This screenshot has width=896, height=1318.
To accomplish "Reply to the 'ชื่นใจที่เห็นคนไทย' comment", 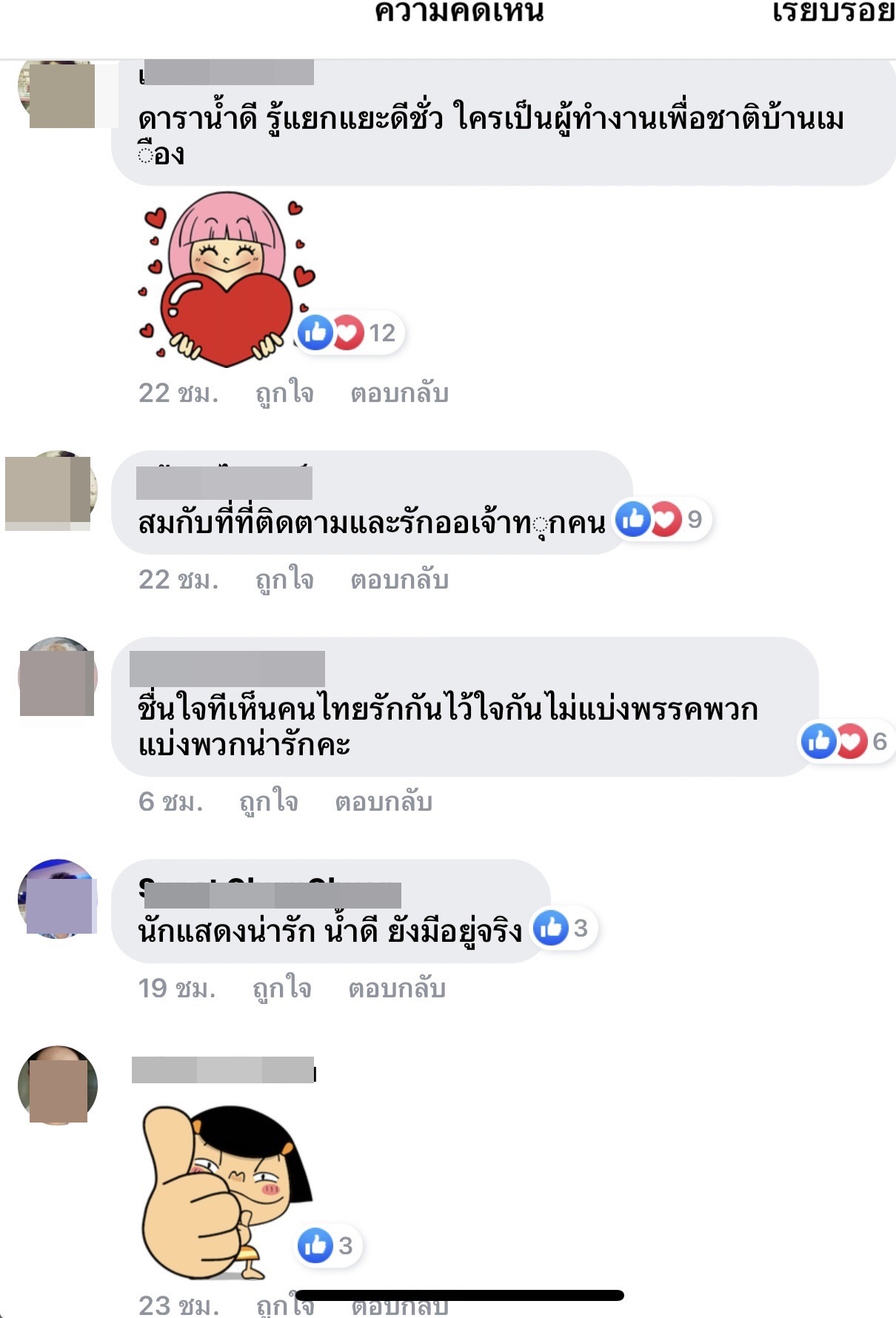I will point(384,802).
